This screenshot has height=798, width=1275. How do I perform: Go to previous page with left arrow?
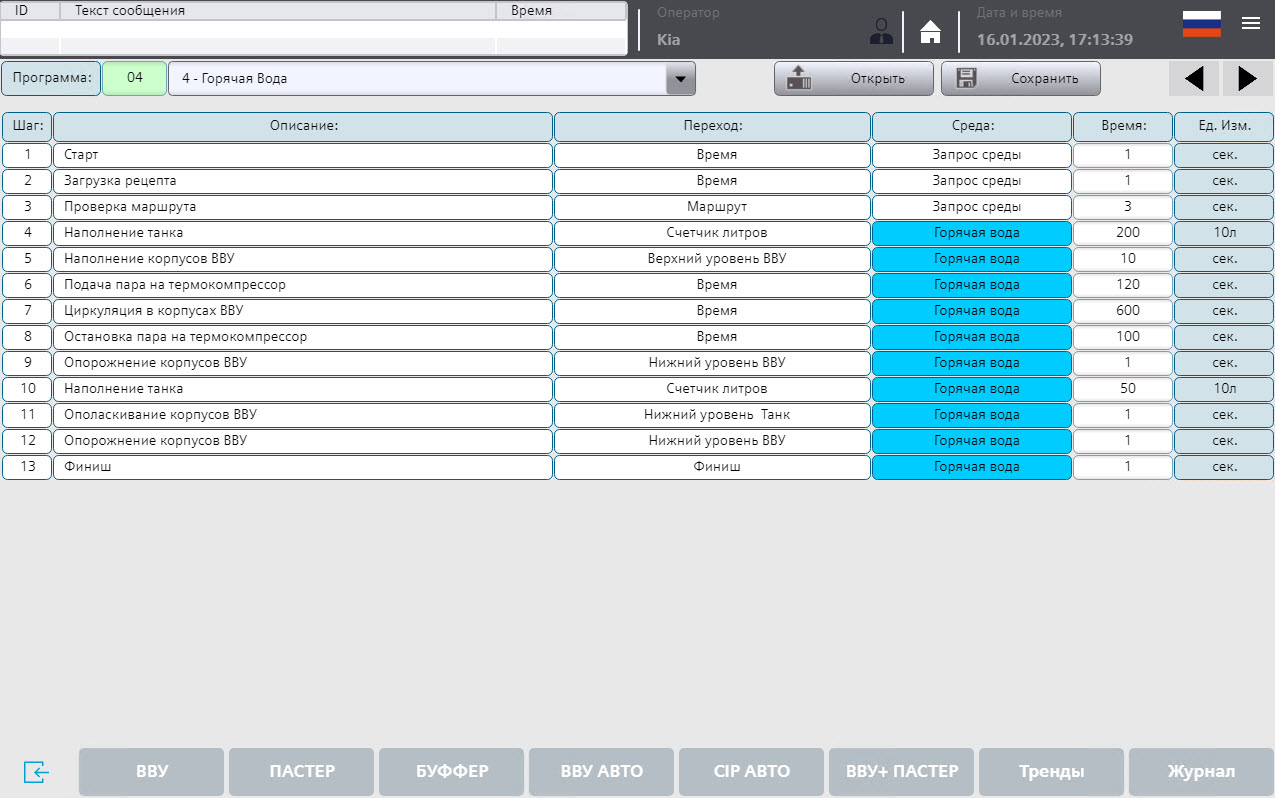(x=1193, y=78)
